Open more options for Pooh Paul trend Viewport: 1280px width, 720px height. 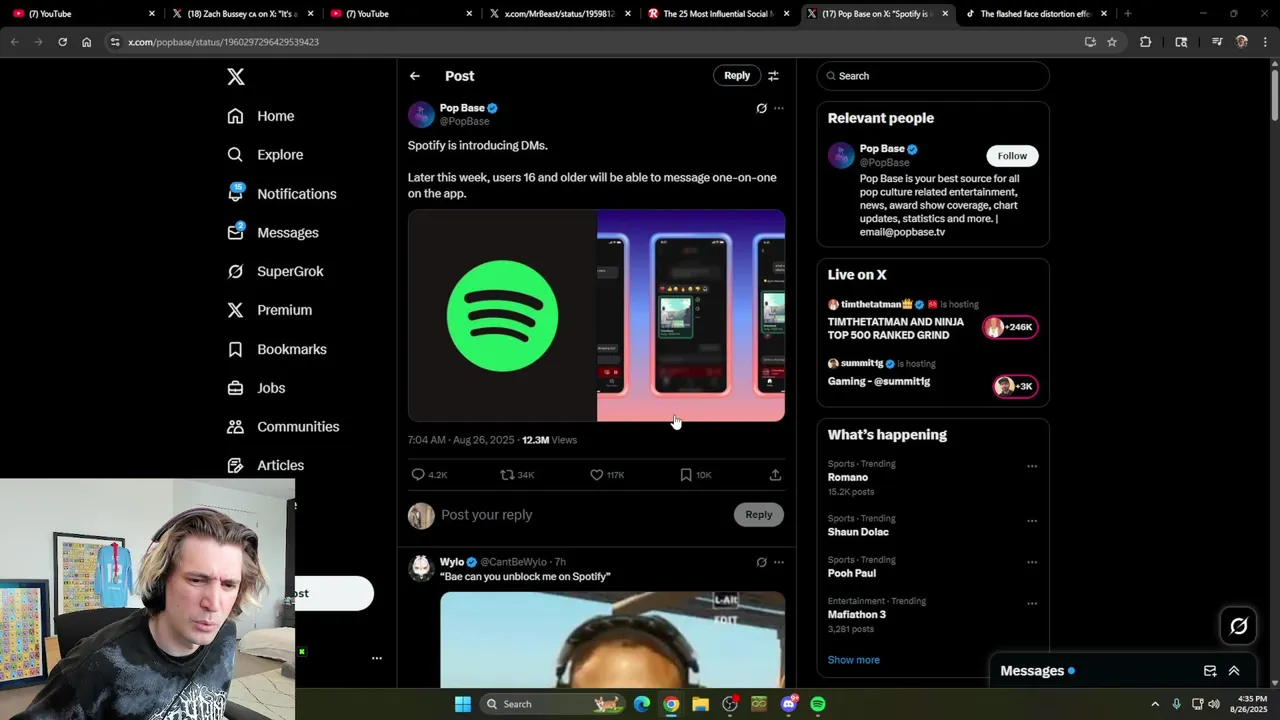[x=1032, y=562]
